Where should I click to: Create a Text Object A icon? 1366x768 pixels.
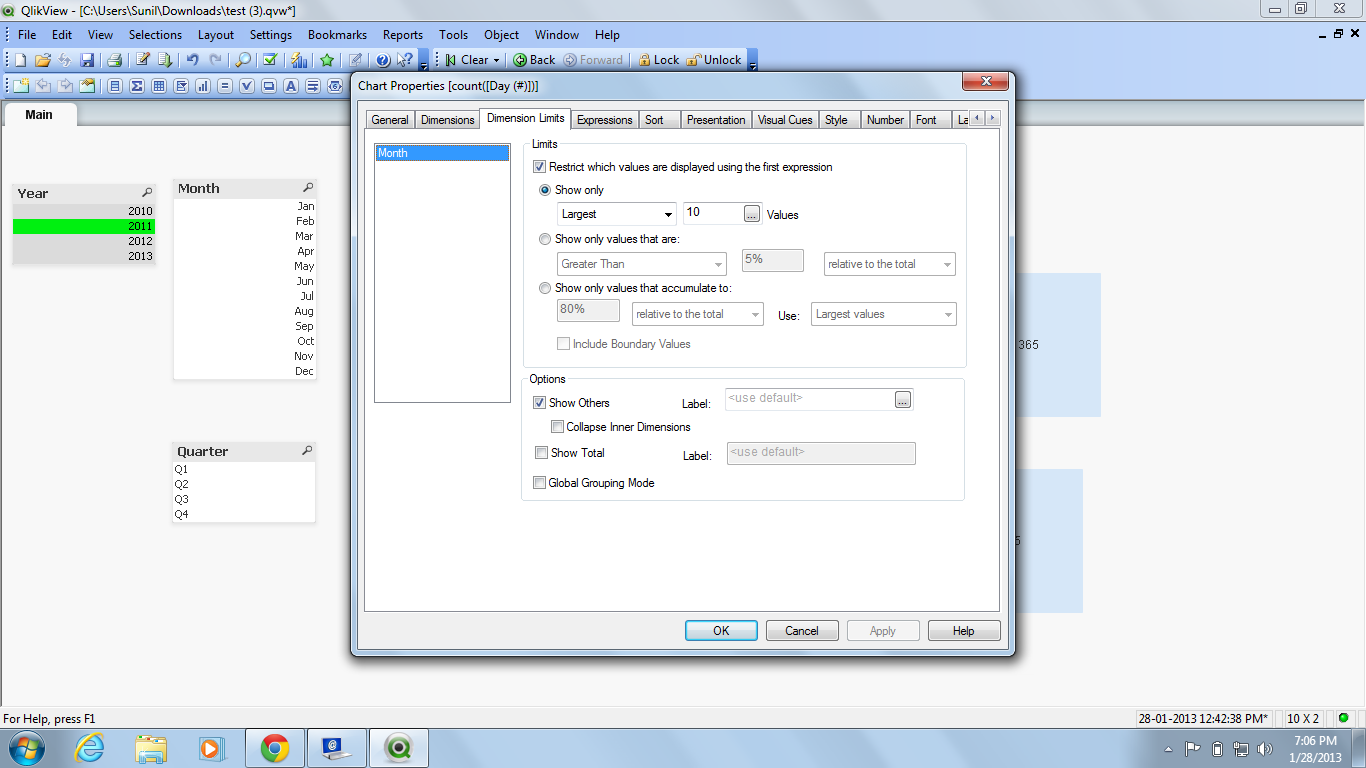coord(291,86)
